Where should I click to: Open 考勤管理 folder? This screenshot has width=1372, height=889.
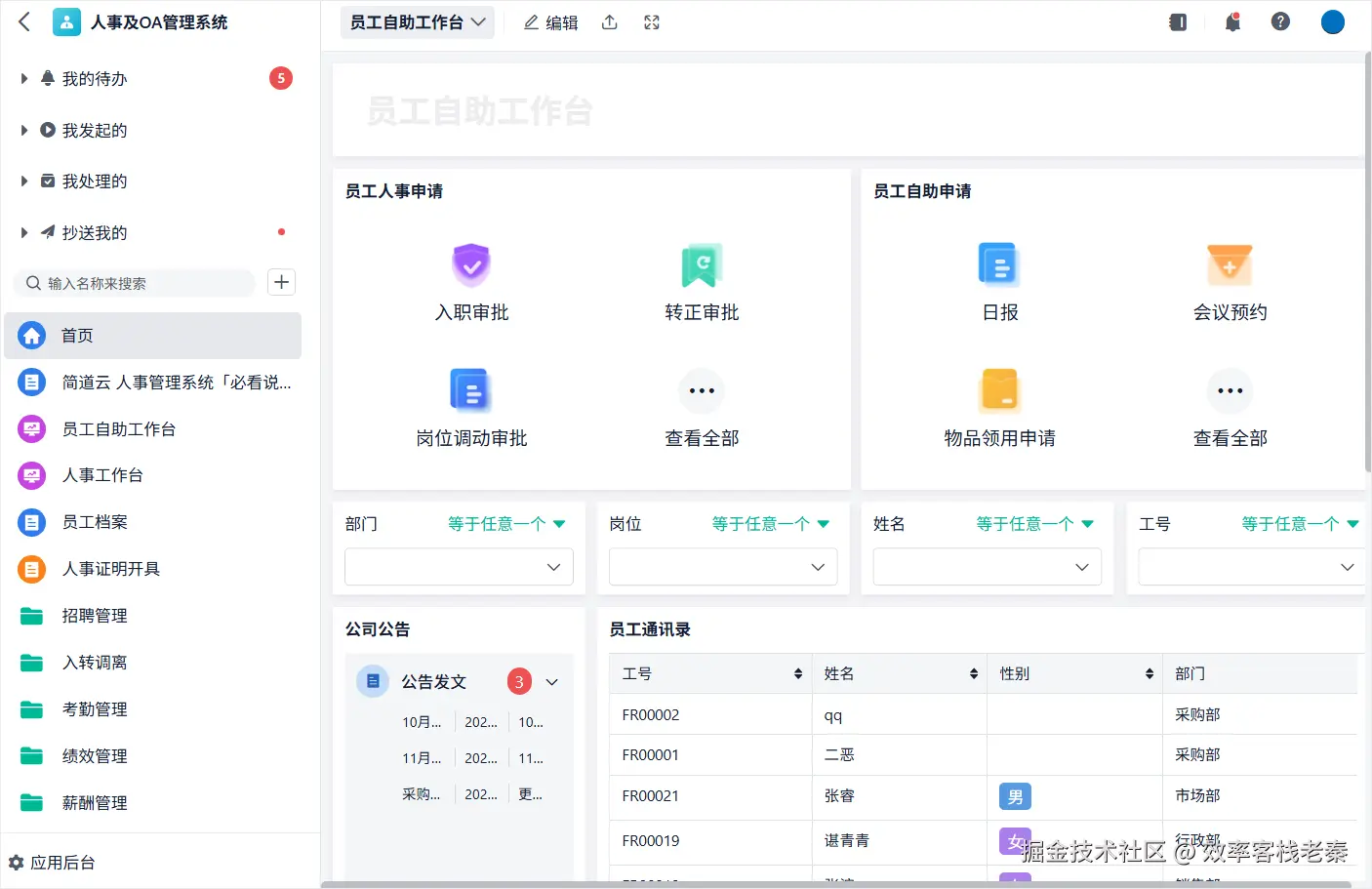[x=153, y=709]
